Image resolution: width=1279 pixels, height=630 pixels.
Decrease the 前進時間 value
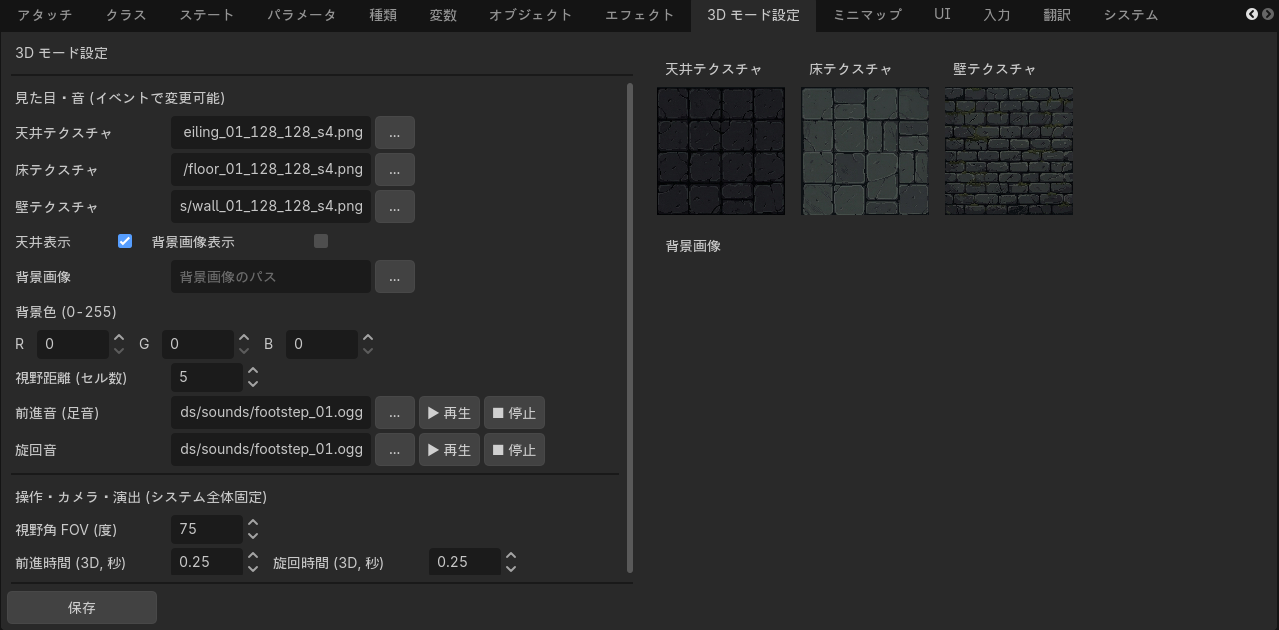click(x=253, y=568)
